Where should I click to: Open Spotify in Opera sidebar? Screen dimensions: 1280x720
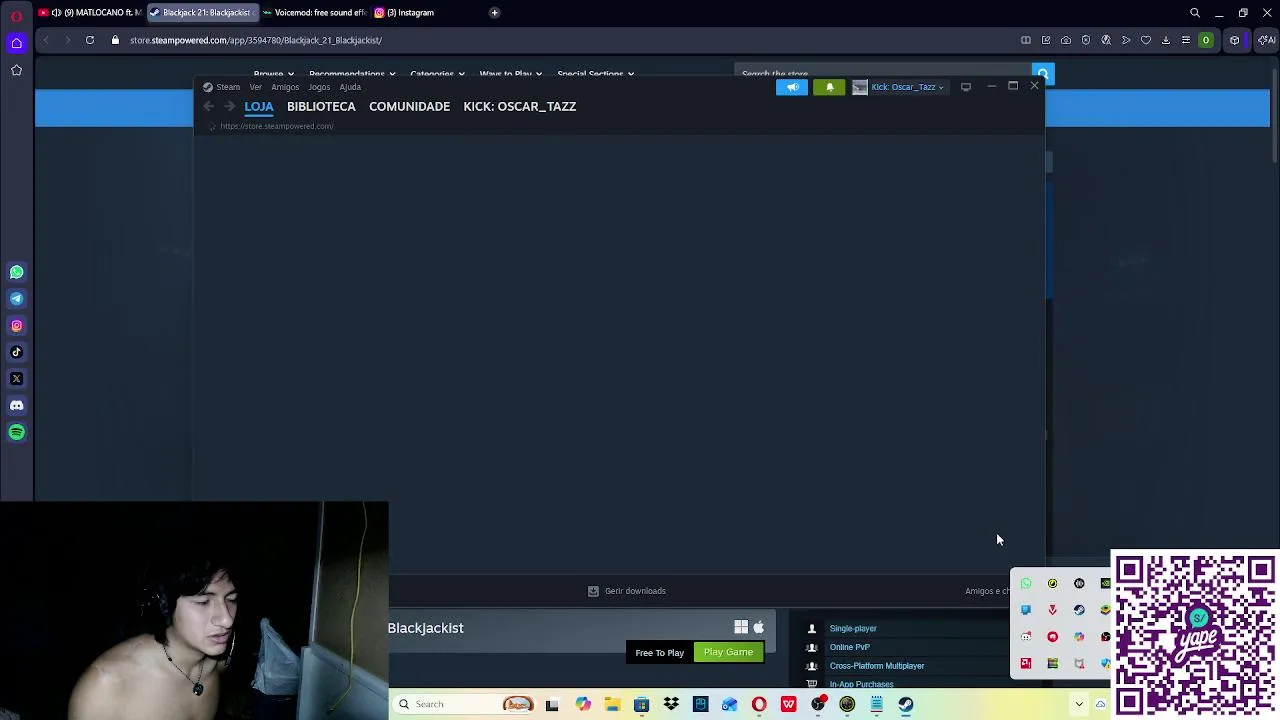point(16,432)
